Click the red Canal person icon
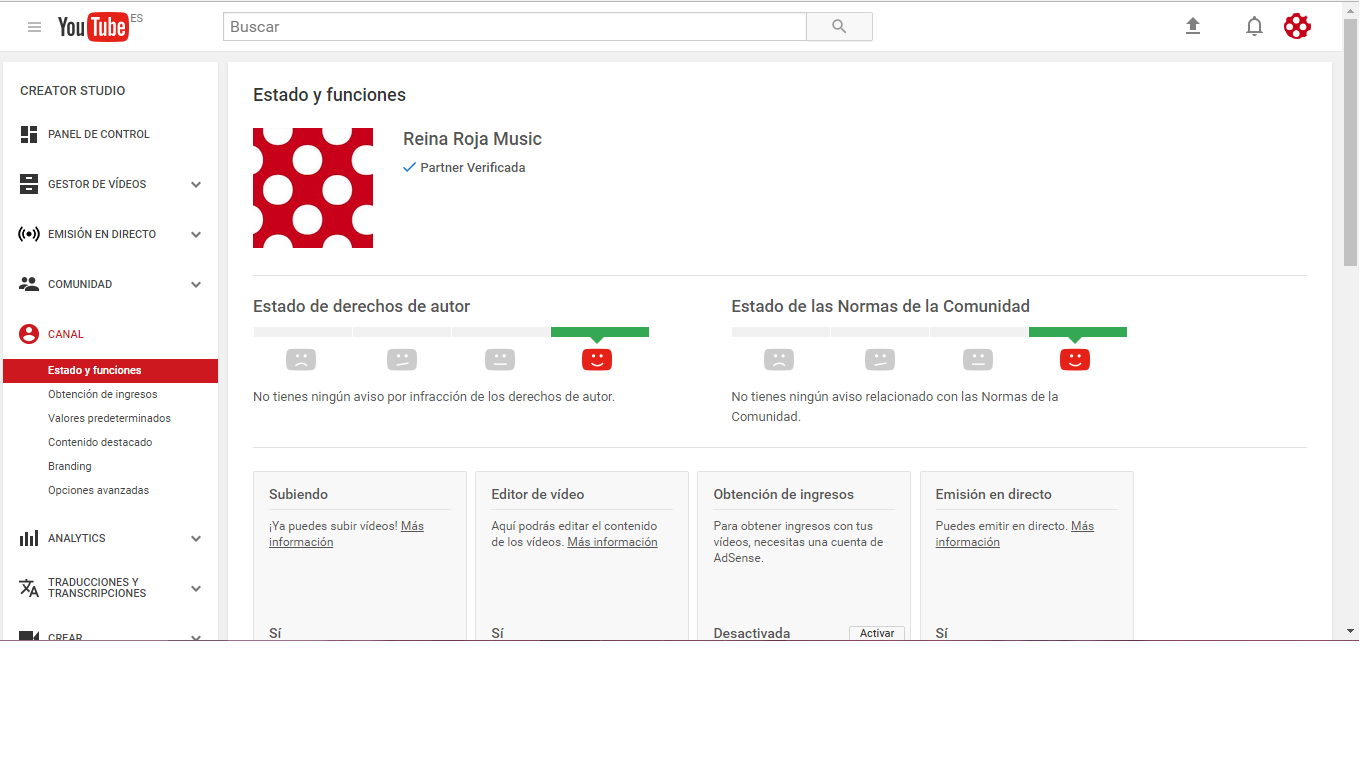1366x768 pixels. [x=29, y=334]
